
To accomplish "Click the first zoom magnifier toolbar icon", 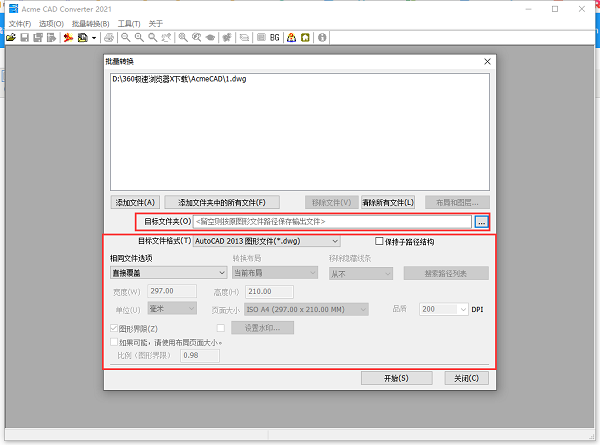I will coord(126,37).
